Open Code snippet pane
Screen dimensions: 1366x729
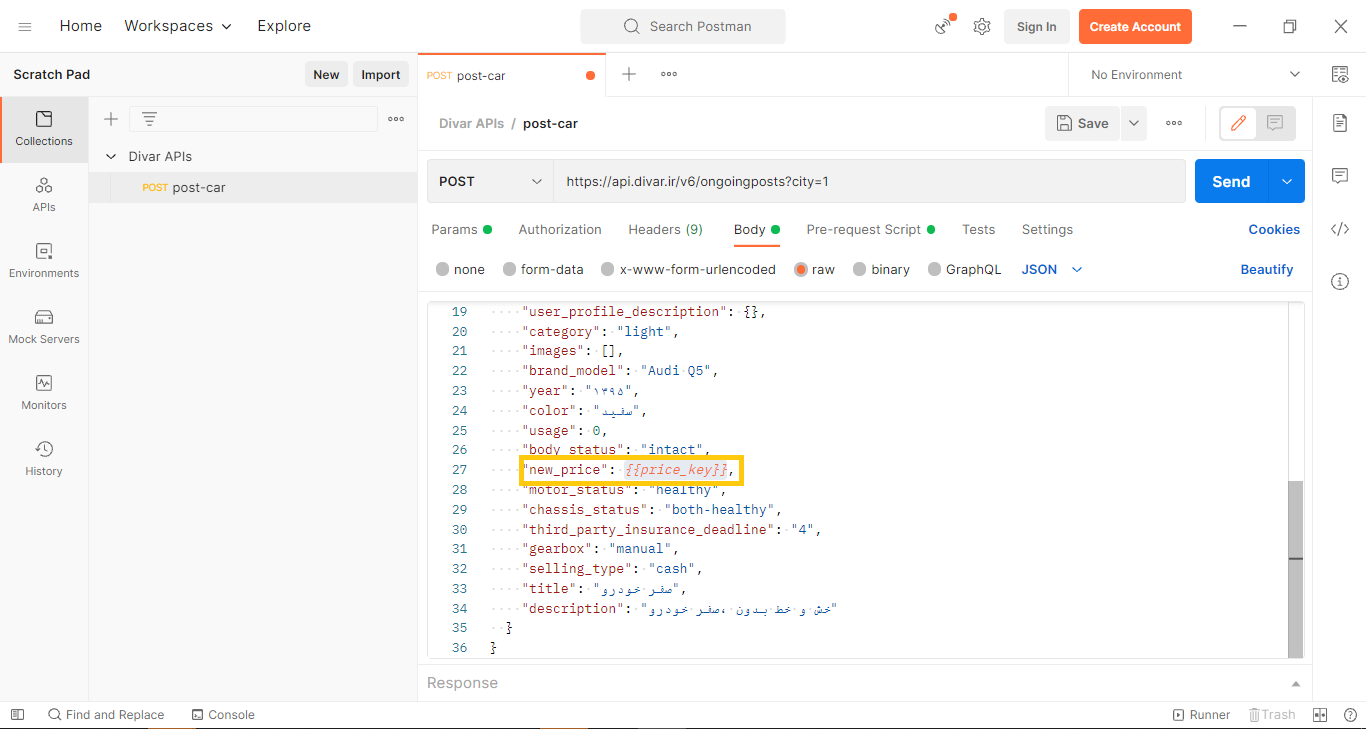click(1340, 229)
